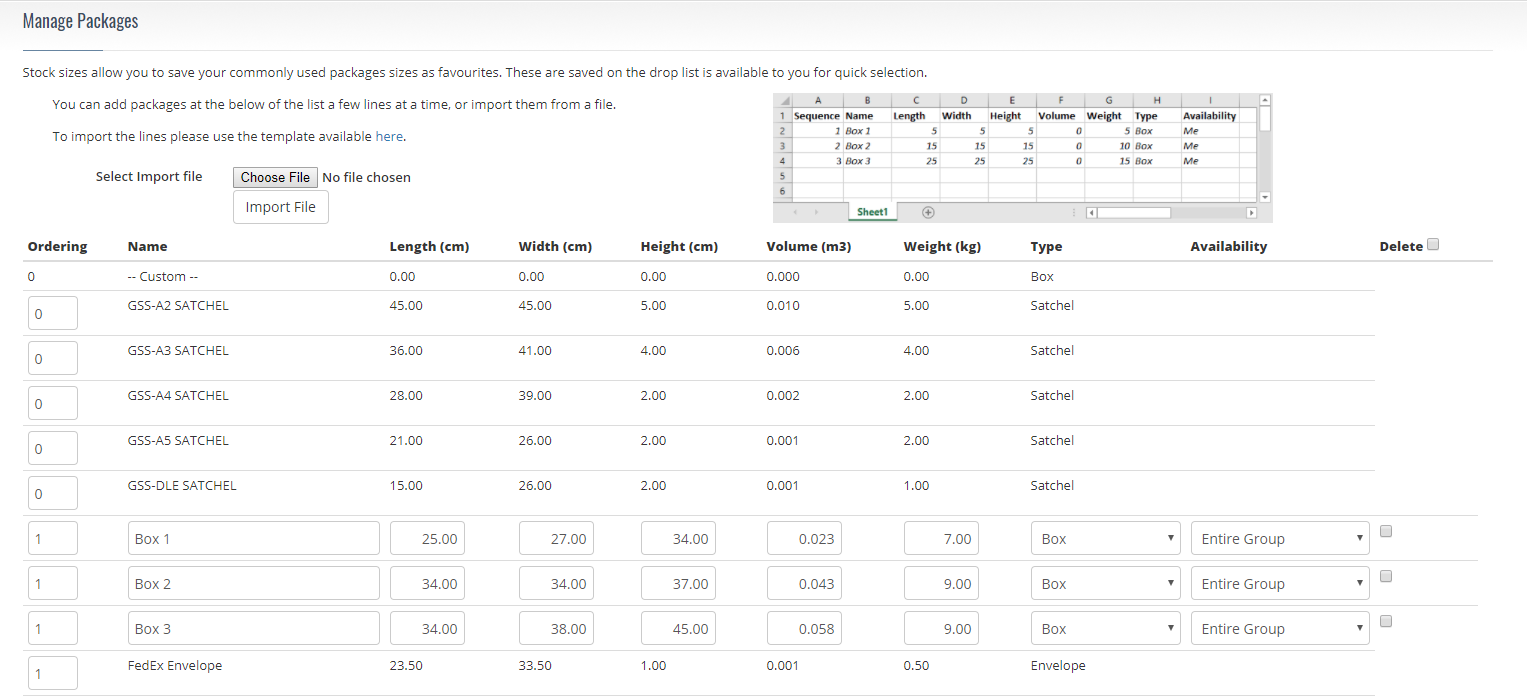Screen dimensions: 1527x698
Task: Click the Box 1 name field
Action: 254,538
